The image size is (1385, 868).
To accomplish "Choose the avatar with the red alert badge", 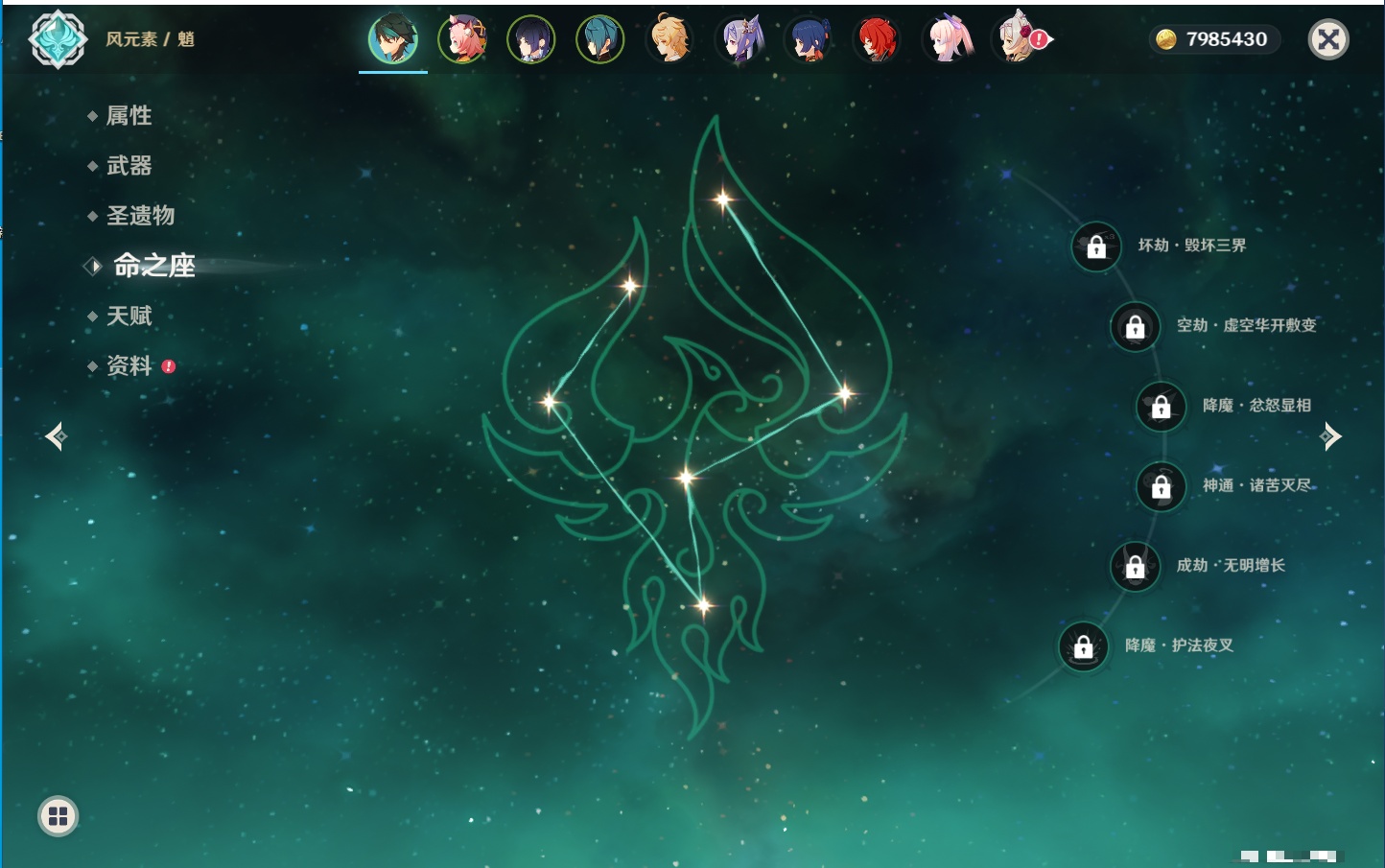I will click(1017, 40).
